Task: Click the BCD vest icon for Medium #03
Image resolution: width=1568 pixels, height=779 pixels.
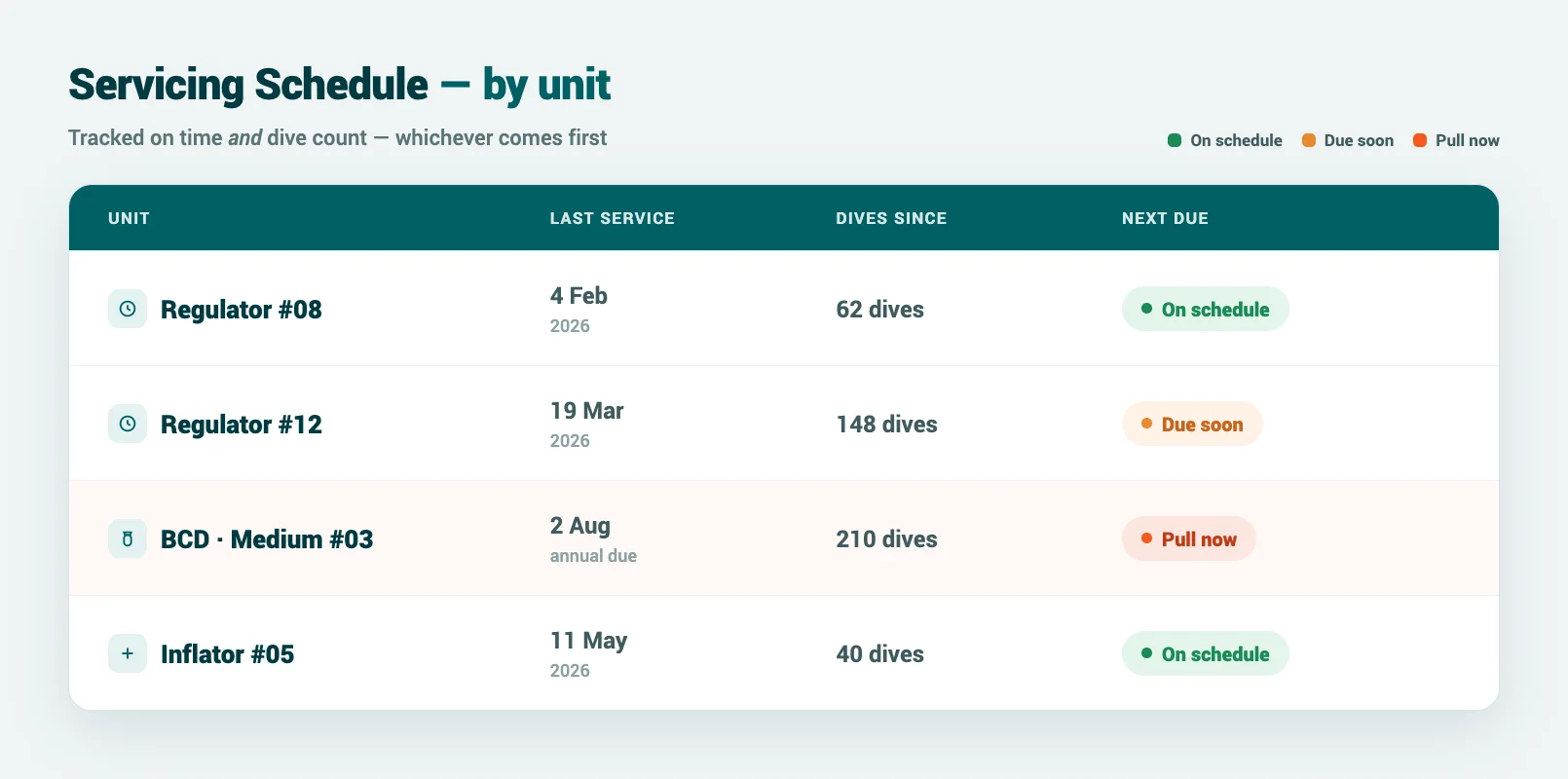Action: coord(128,538)
